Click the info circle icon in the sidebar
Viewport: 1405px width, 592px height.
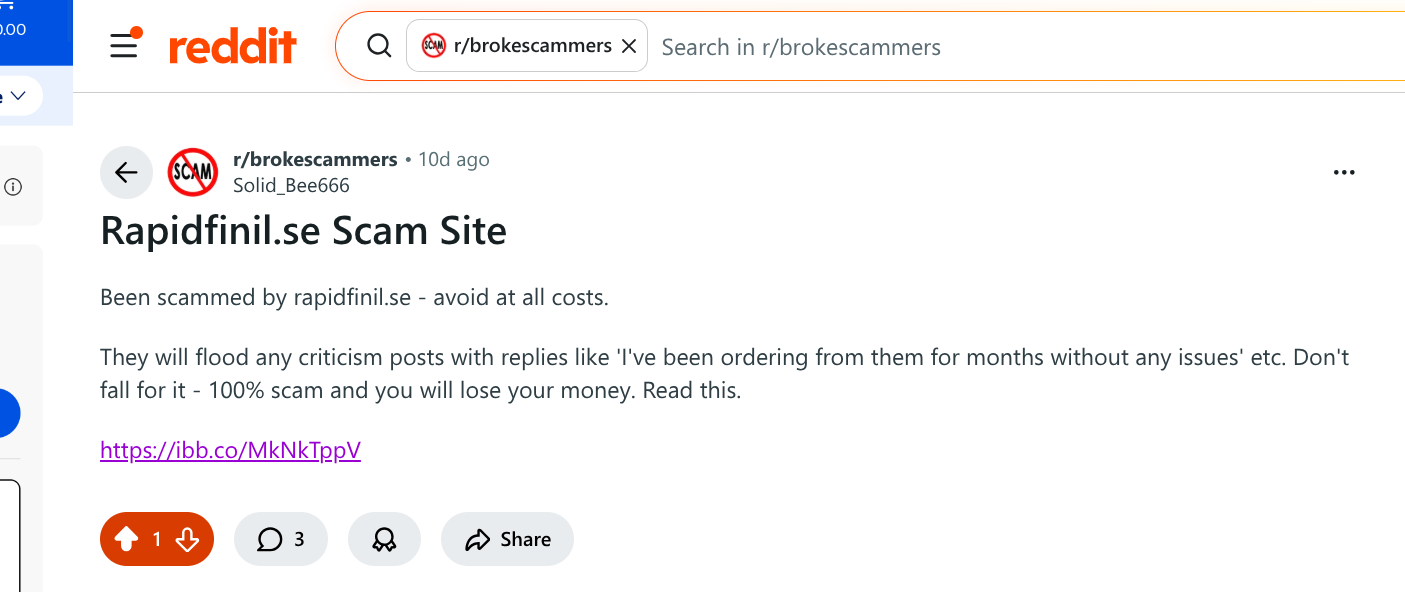[x=15, y=184]
